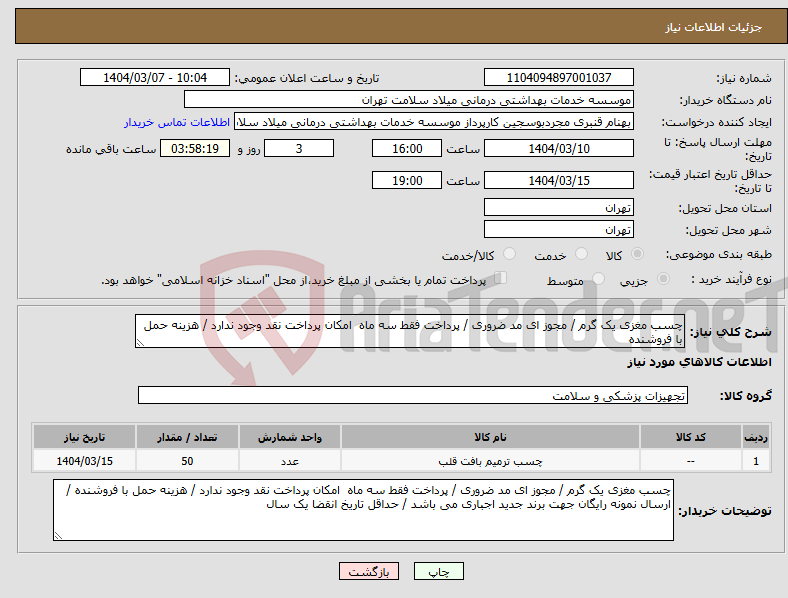The image size is (788, 598).
Task: Click the واحد شمارش column header
Action: 290,437
